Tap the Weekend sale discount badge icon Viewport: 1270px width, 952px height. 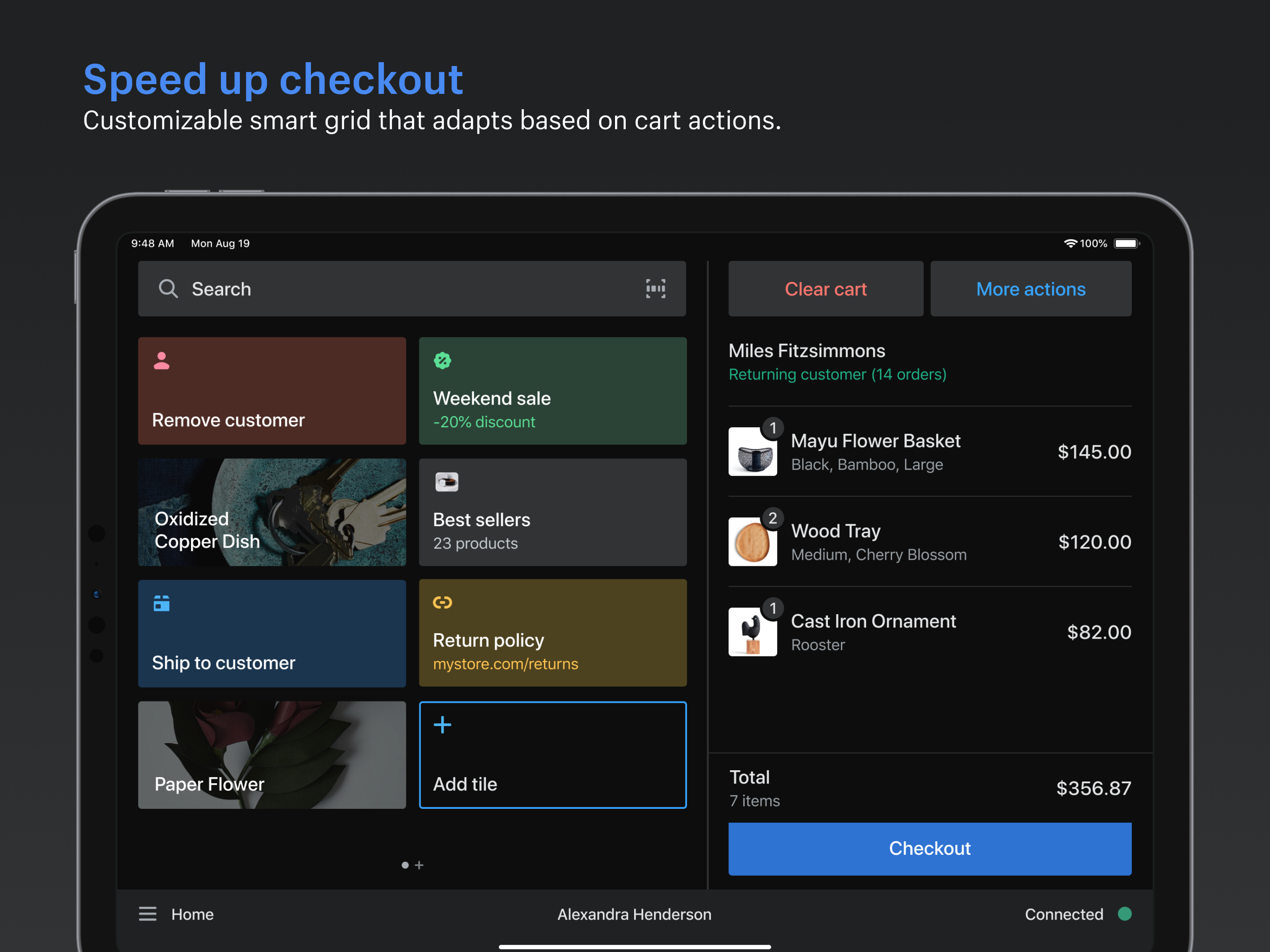click(442, 361)
